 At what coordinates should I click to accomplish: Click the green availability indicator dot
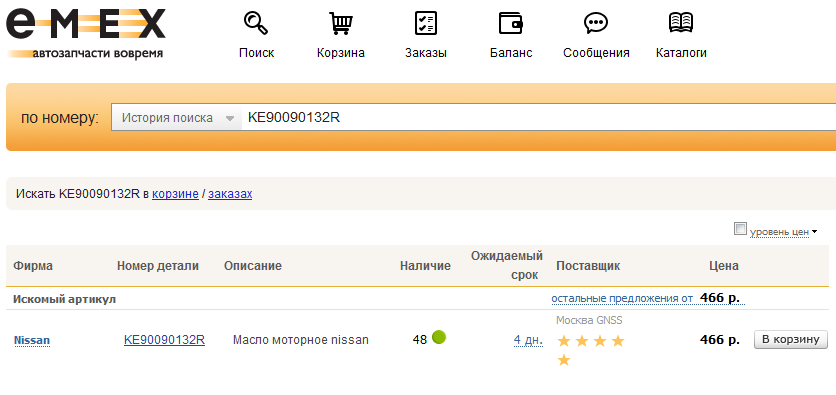[439, 337]
